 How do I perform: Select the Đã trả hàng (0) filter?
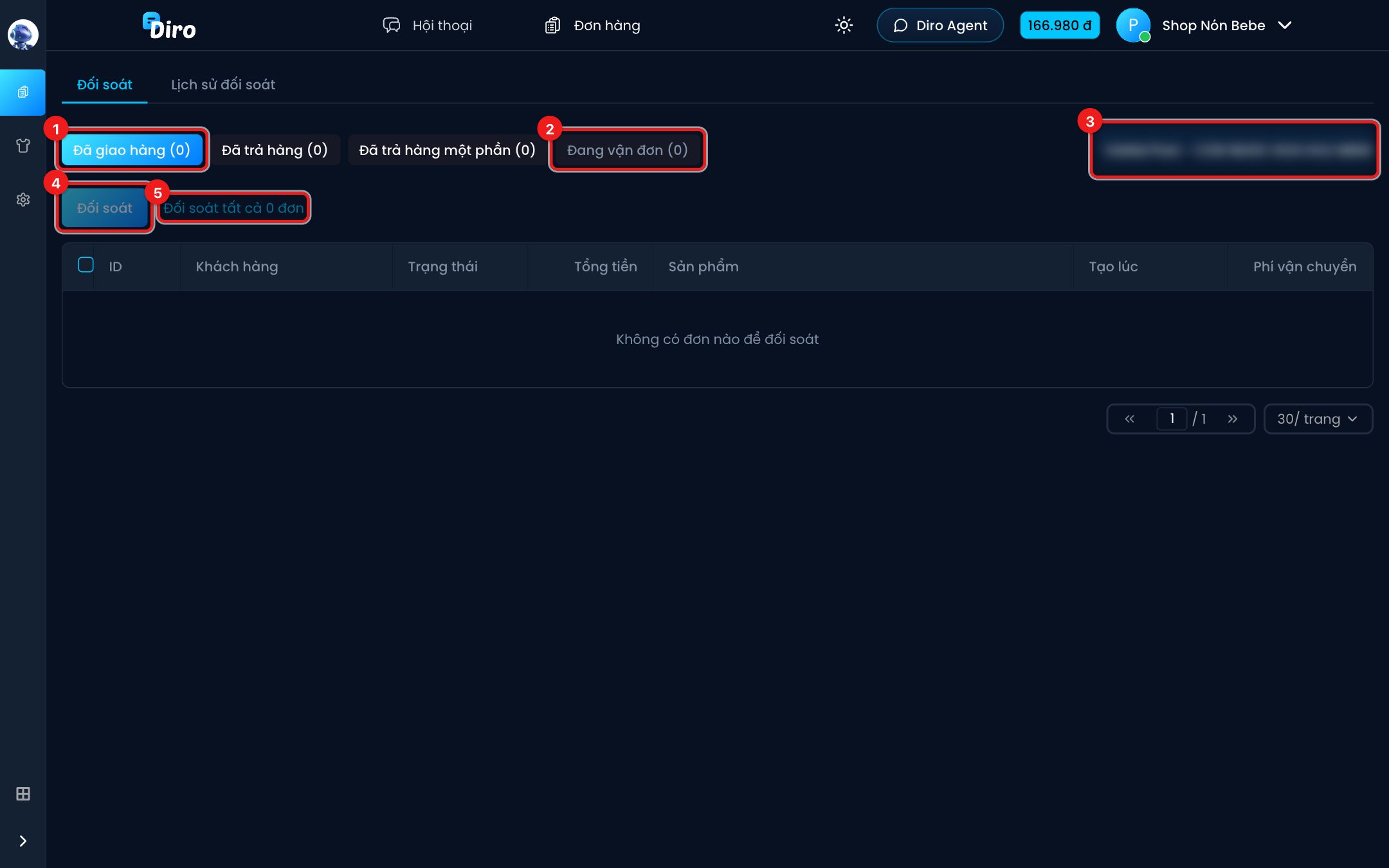click(x=275, y=150)
